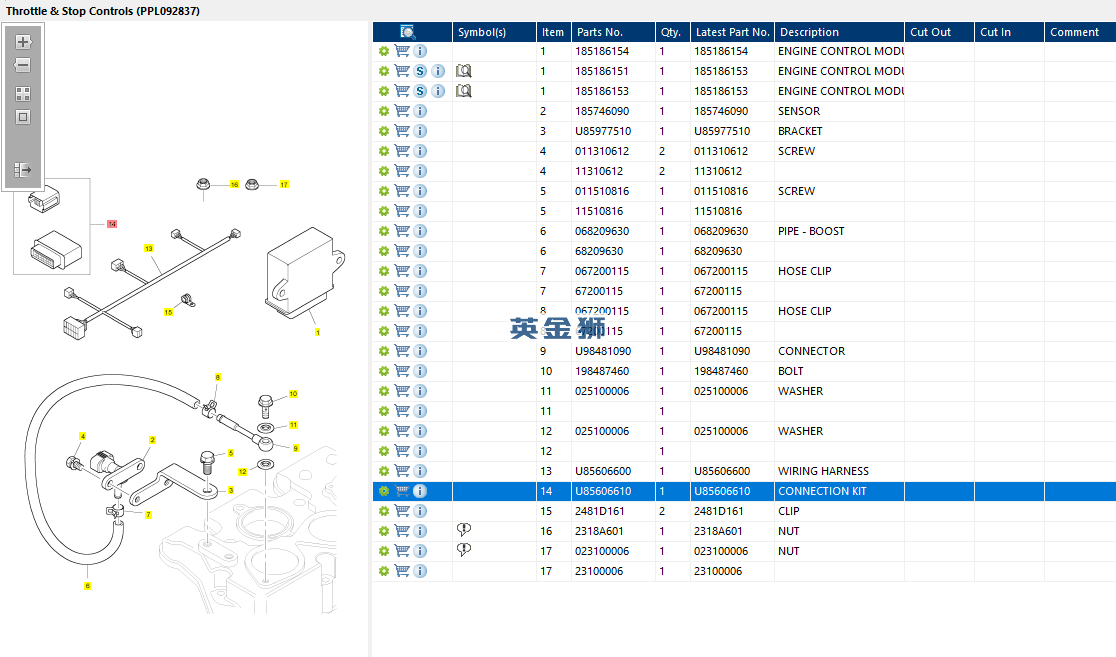Click Symbol(s) column header
Screen dimensions: 1116x657
click(494, 32)
